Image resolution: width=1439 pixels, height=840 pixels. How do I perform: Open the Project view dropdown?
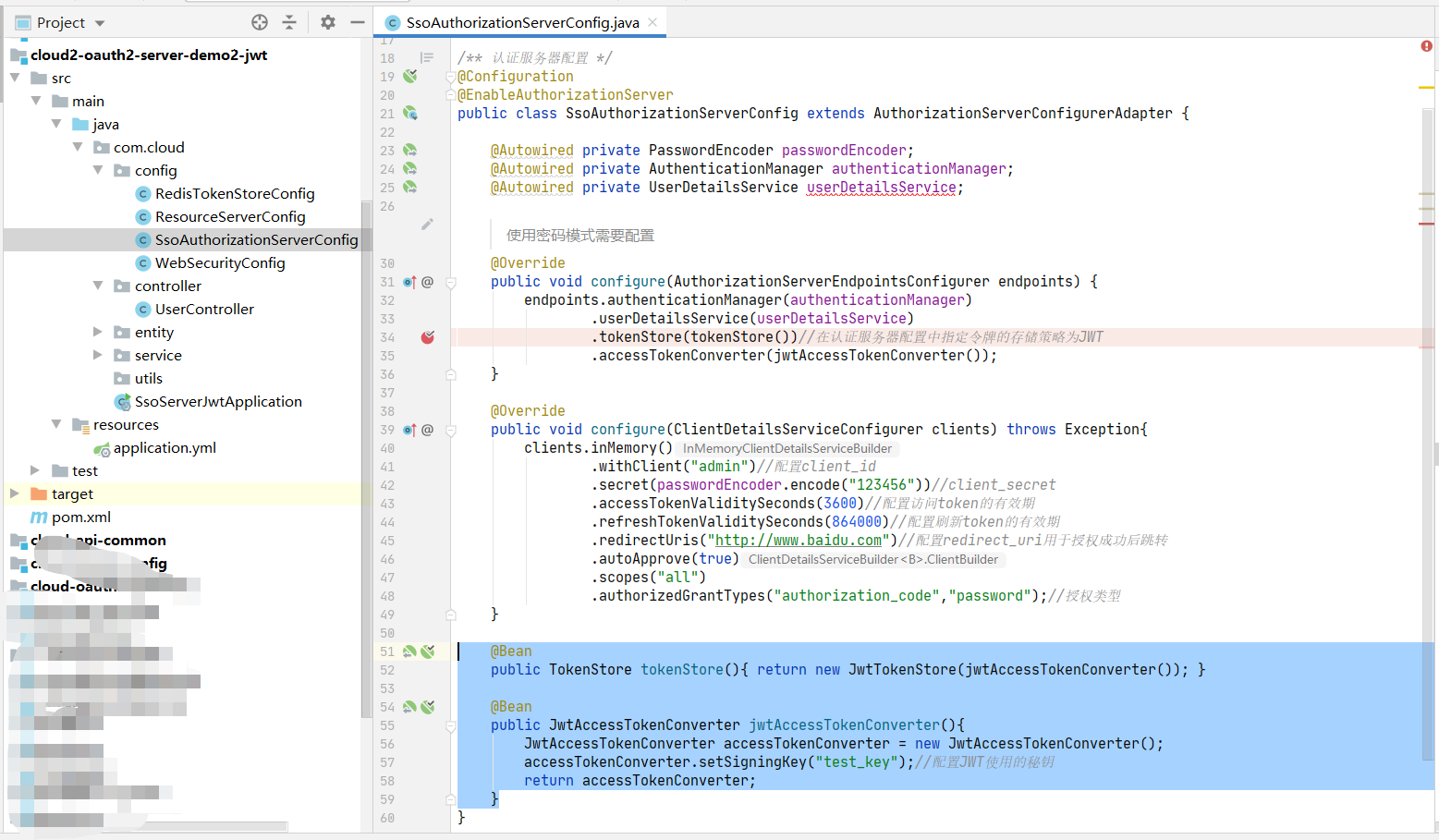point(100,23)
